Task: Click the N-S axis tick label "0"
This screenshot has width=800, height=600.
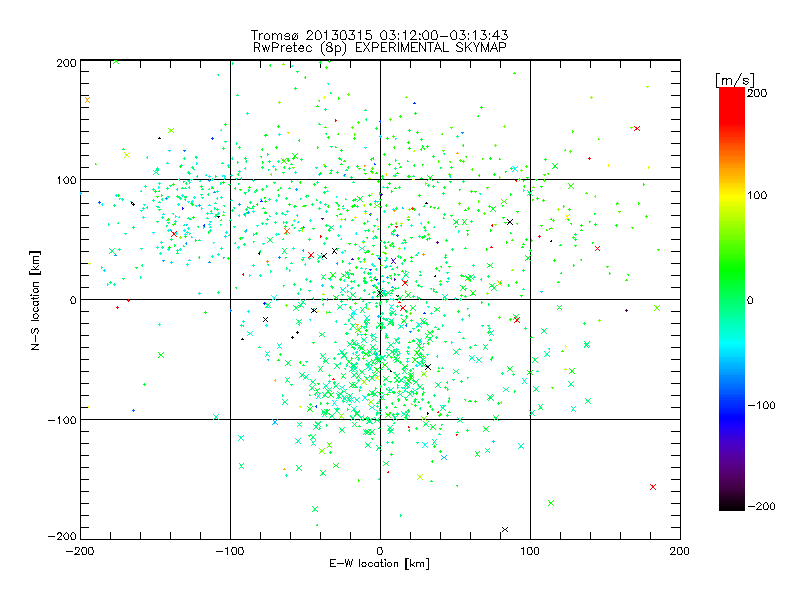Action: click(x=73, y=300)
